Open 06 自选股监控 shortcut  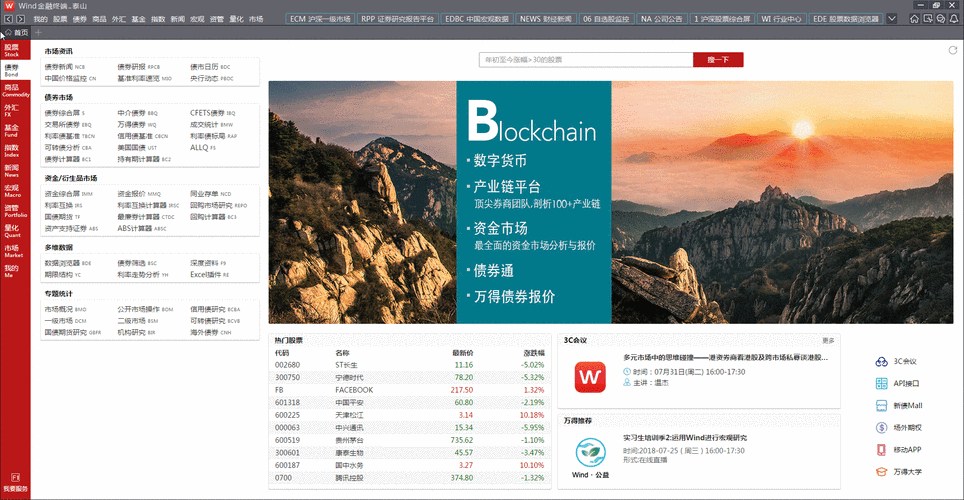click(606, 19)
